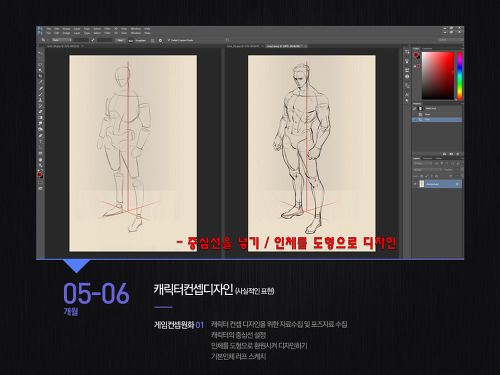Image resolution: width=500 pixels, height=375 pixels.
Task: Select the Pen tool
Action: (41, 136)
